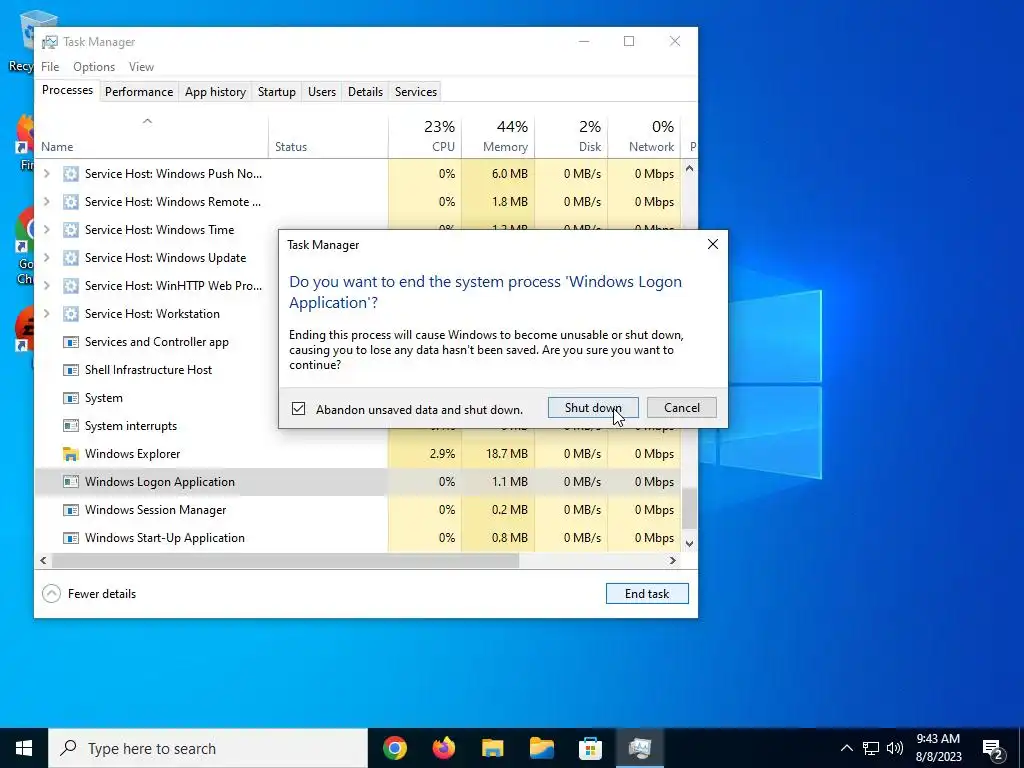Click the Windows Session Manager process icon

click(x=71, y=510)
